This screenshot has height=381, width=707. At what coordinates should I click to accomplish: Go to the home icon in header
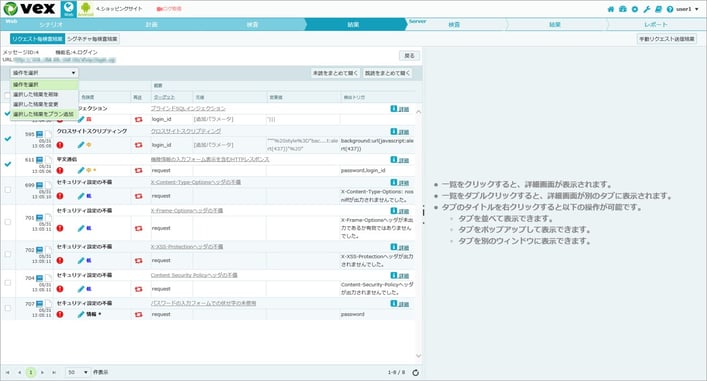[x=611, y=9]
